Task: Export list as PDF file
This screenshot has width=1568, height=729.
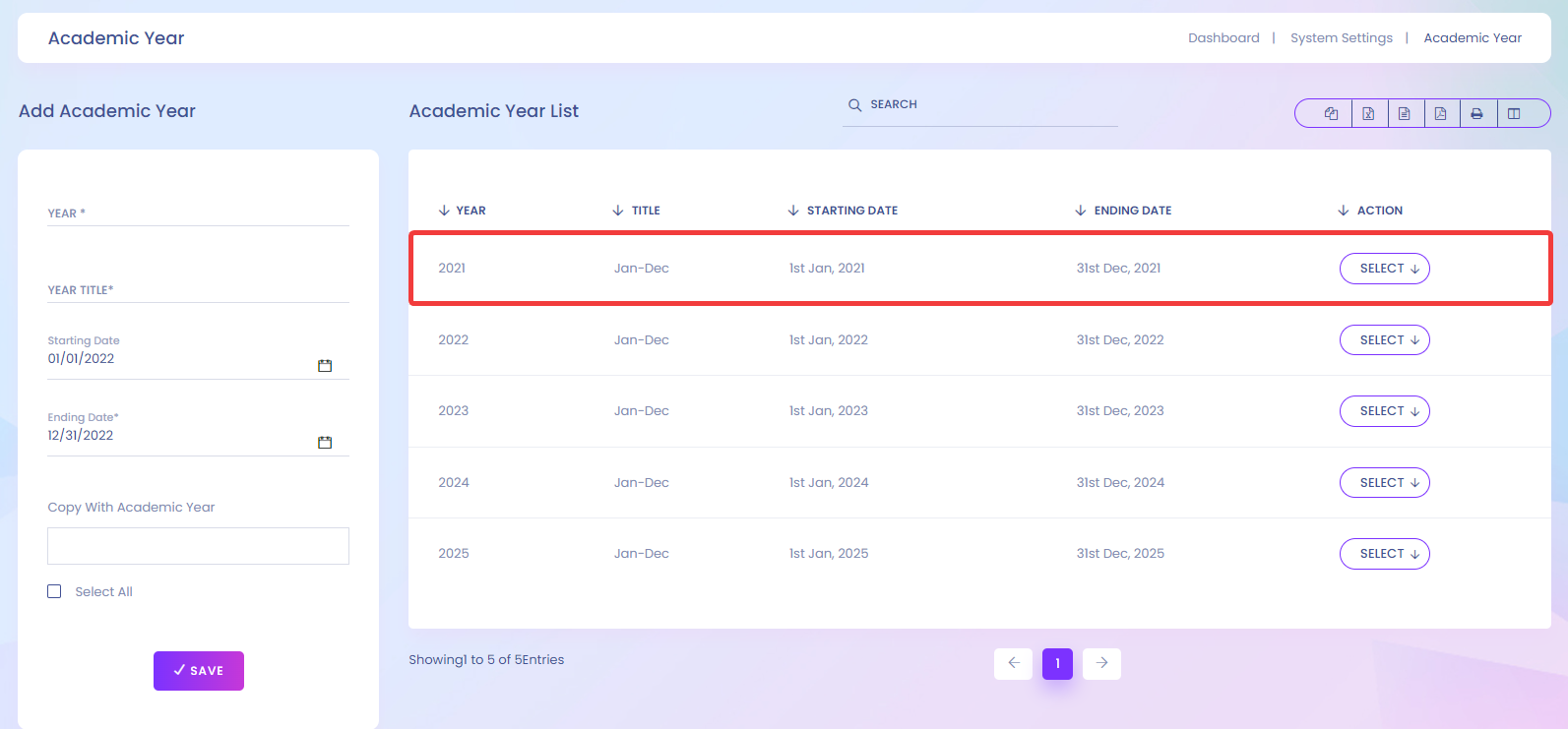Action: pos(1441,113)
